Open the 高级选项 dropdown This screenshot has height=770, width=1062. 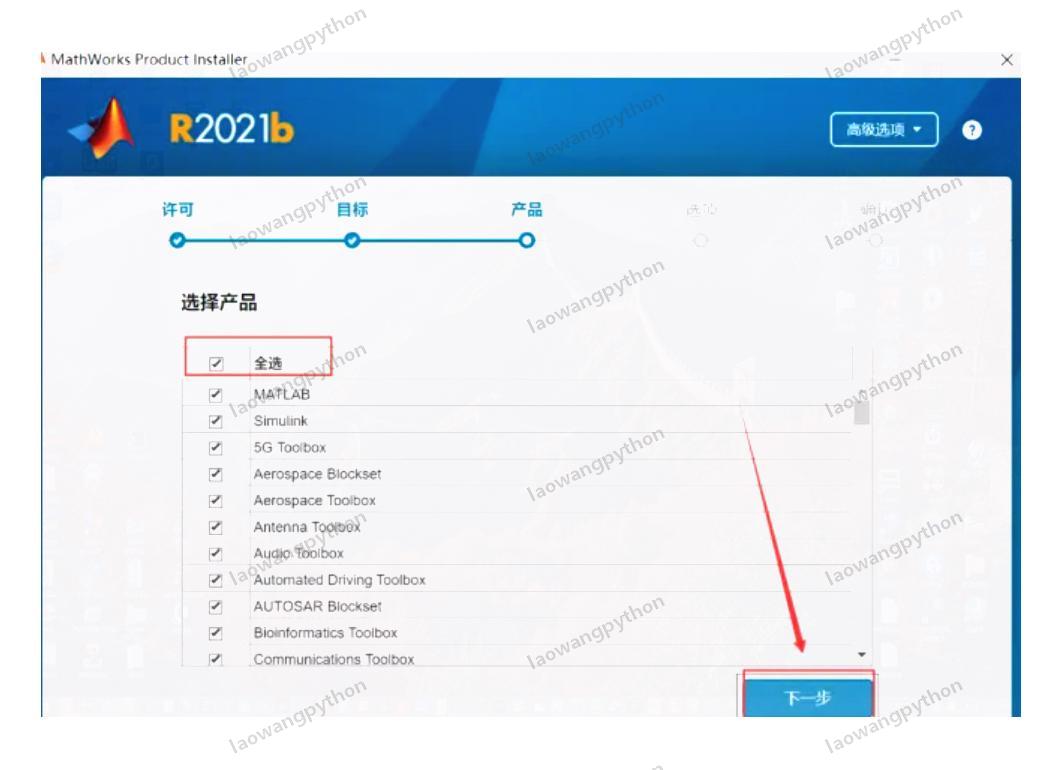point(884,129)
